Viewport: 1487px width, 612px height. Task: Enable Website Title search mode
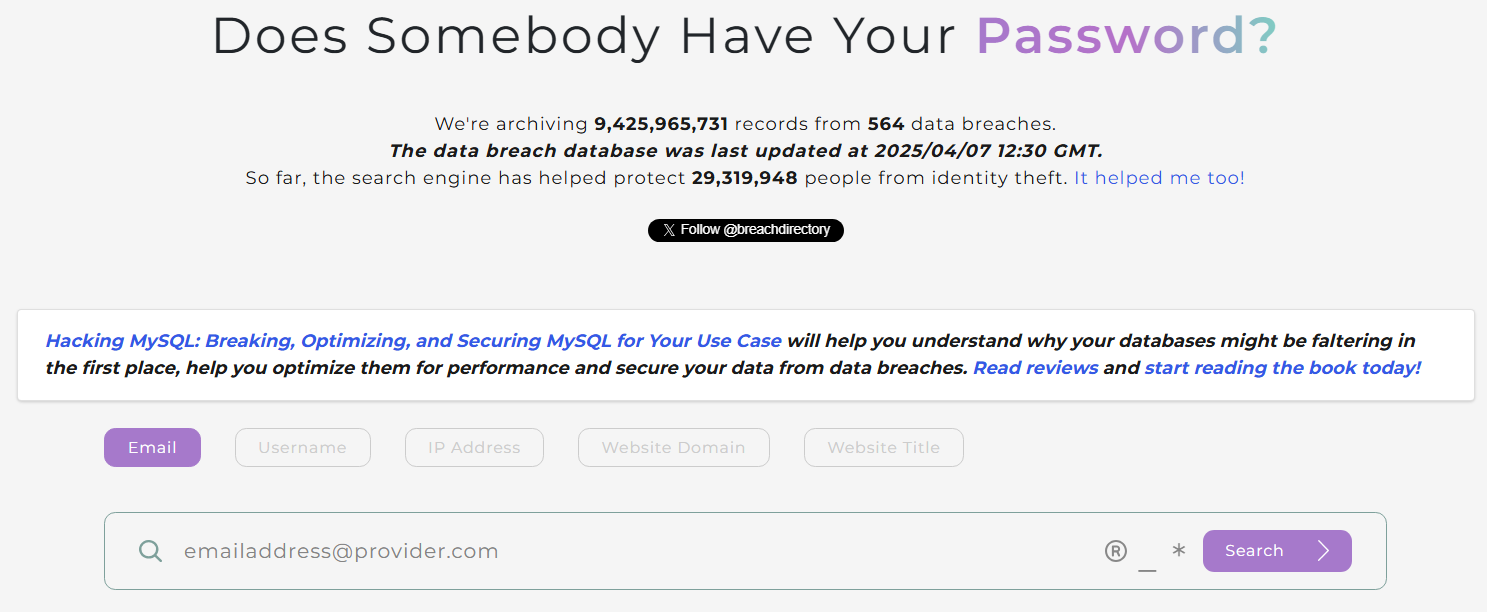click(x=883, y=447)
